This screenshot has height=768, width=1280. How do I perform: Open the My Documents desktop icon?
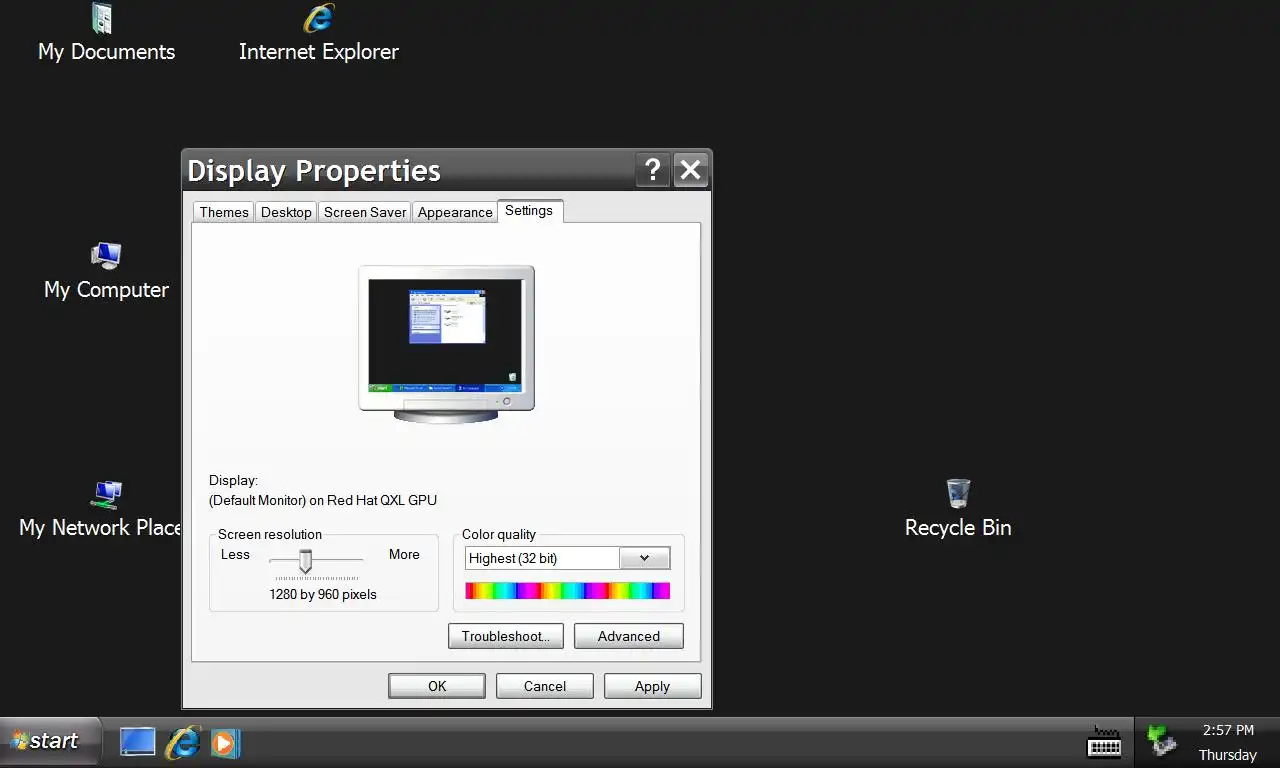point(105,34)
